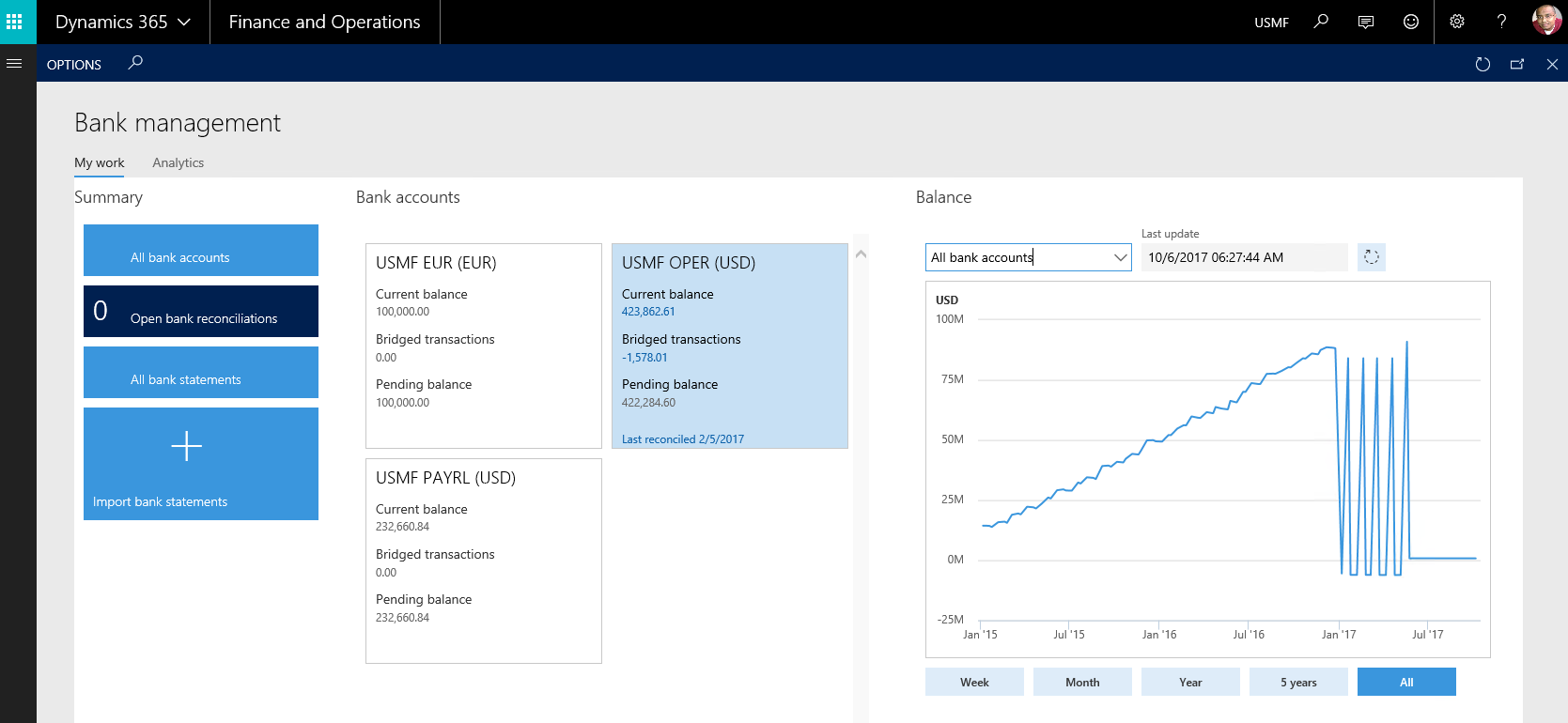Open the OPTIONS menu

pyautogui.click(x=74, y=65)
